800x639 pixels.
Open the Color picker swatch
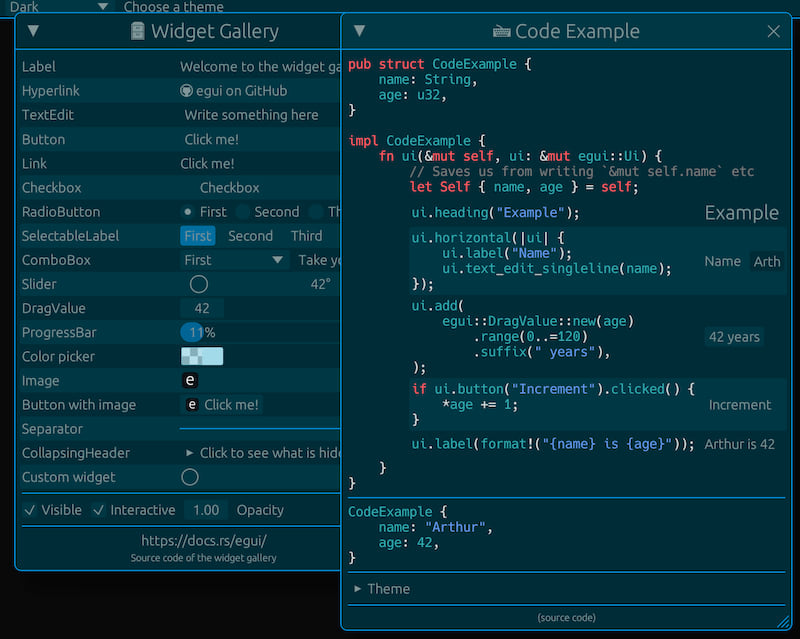coord(202,356)
